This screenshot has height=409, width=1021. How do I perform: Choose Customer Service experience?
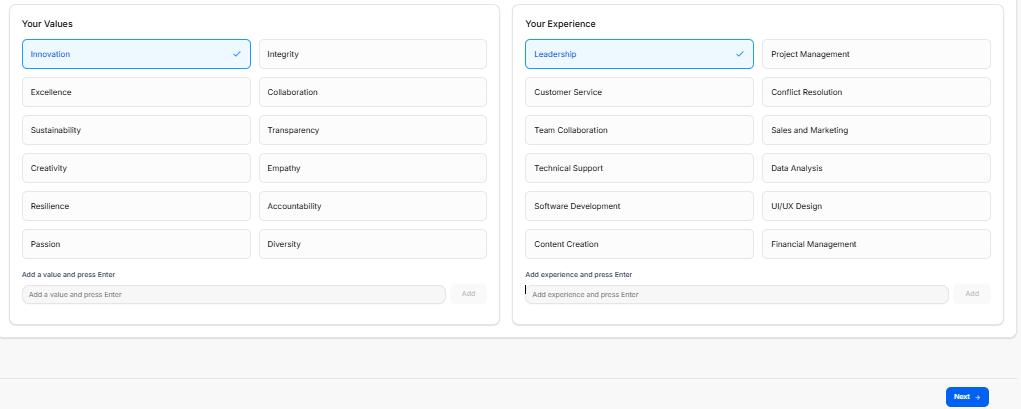[x=639, y=92]
